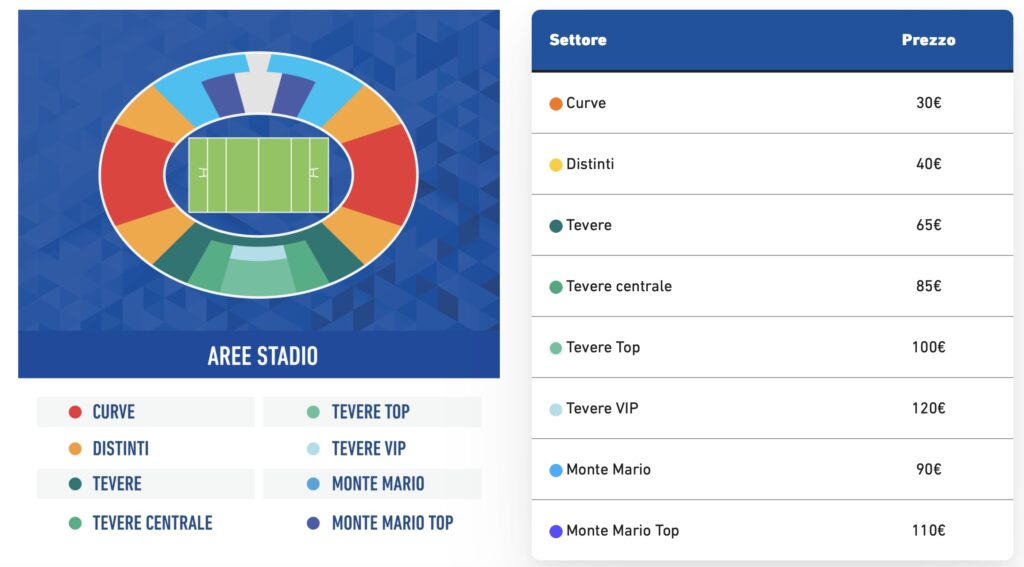Click the AREE STADIO title banner

coord(262,355)
